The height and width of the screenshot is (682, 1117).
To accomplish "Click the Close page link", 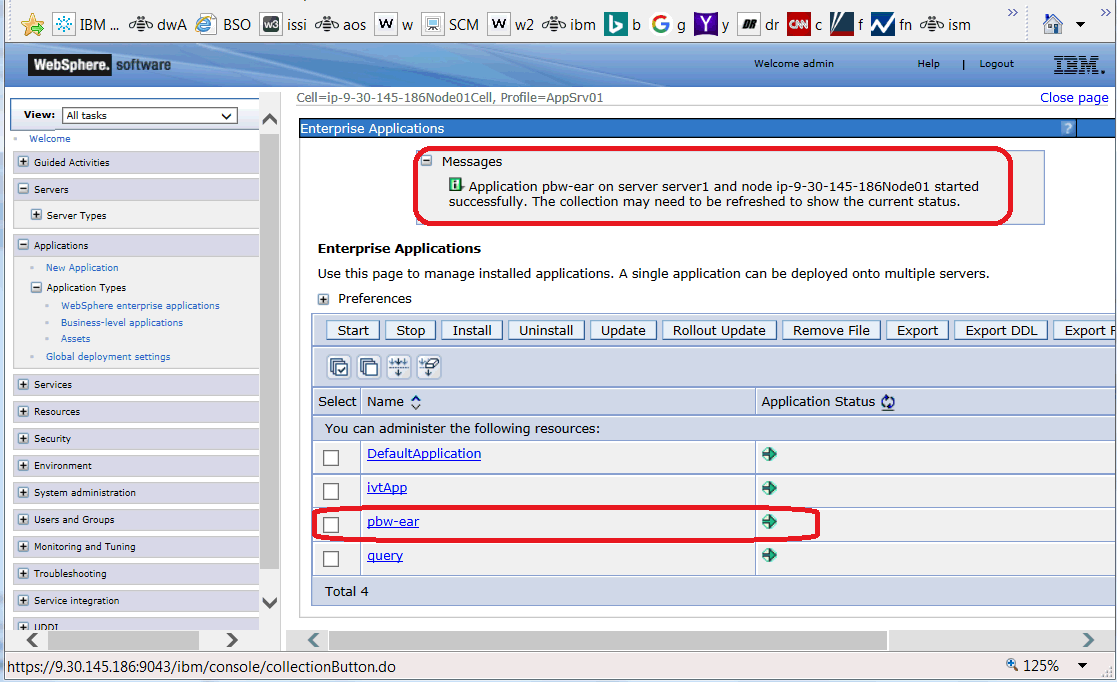I will tap(1074, 98).
